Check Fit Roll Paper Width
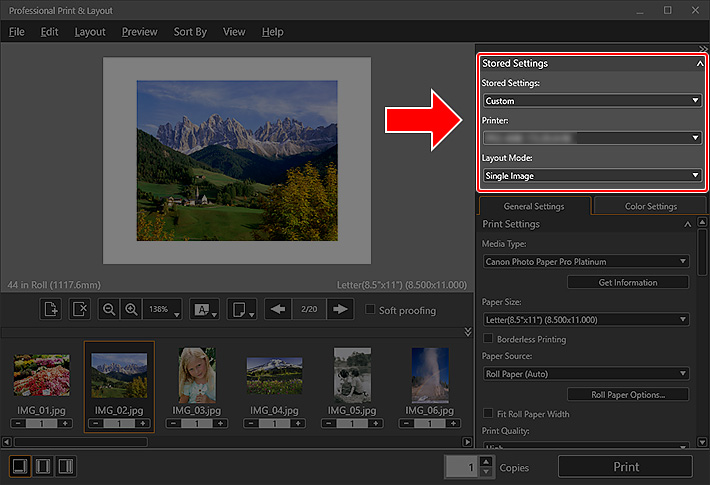Image resolution: width=710 pixels, height=485 pixels. (487, 414)
